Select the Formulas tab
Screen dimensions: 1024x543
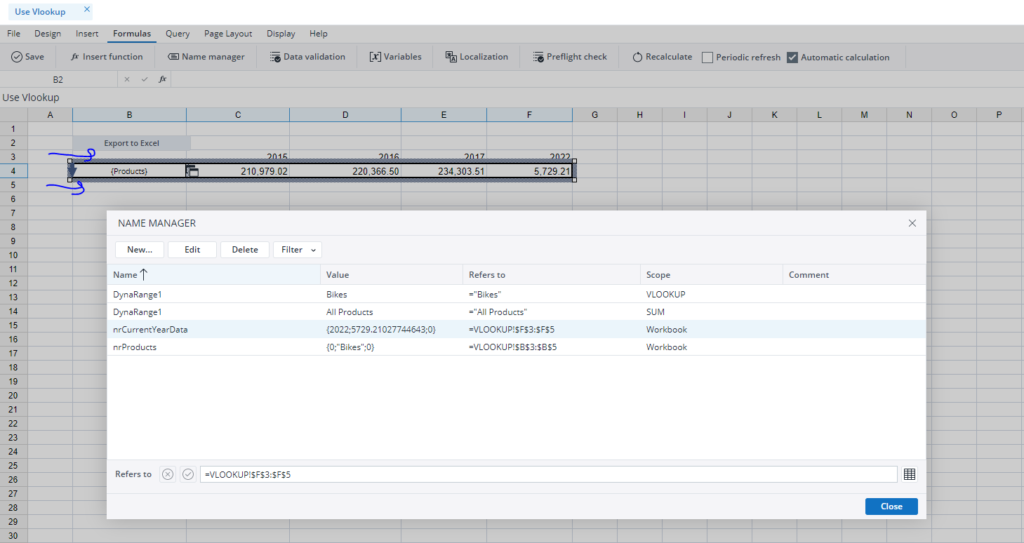[x=132, y=33]
